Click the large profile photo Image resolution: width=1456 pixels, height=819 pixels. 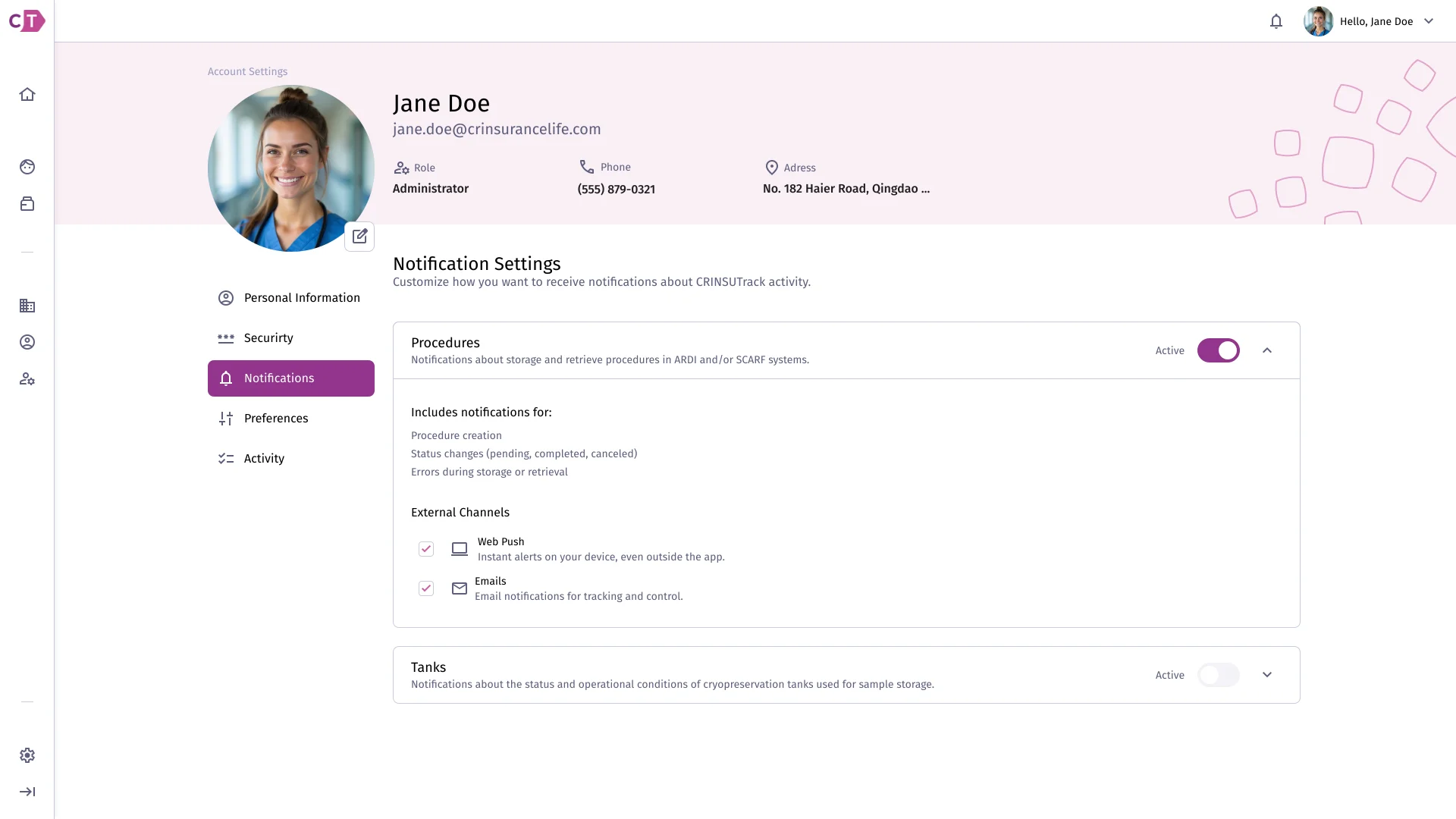pos(291,168)
